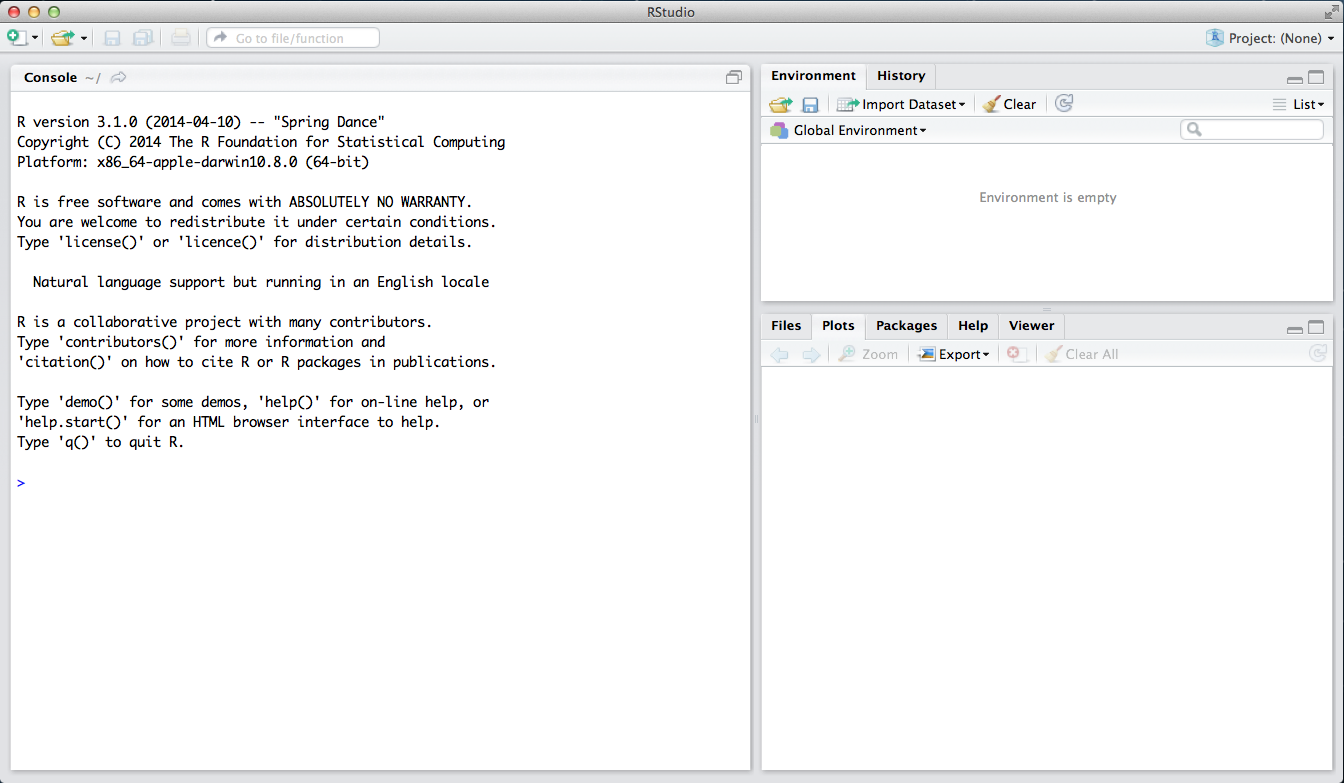Expand the recent files dropdown arrow

tap(84, 39)
